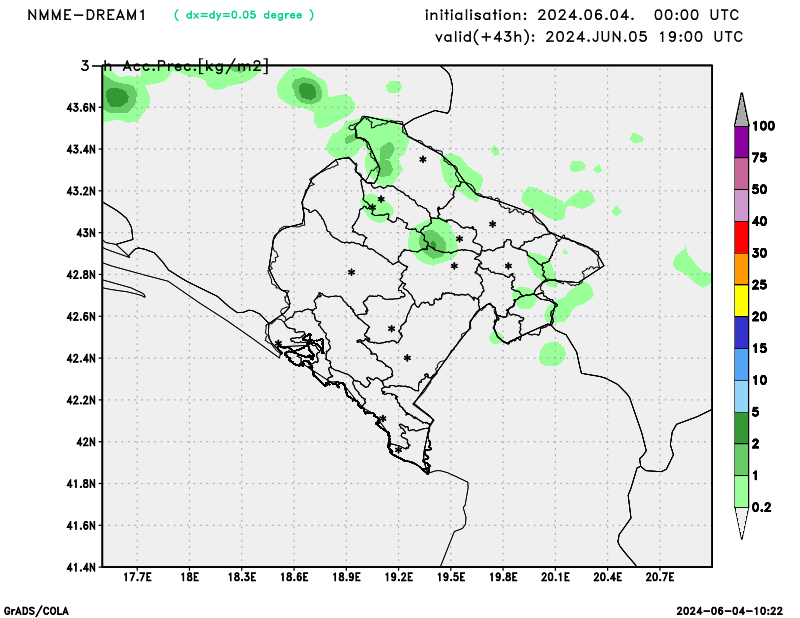This screenshot has height=618, width=800.
Task: Click the yellow 20-25 legend color band
Action: point(741,301)
